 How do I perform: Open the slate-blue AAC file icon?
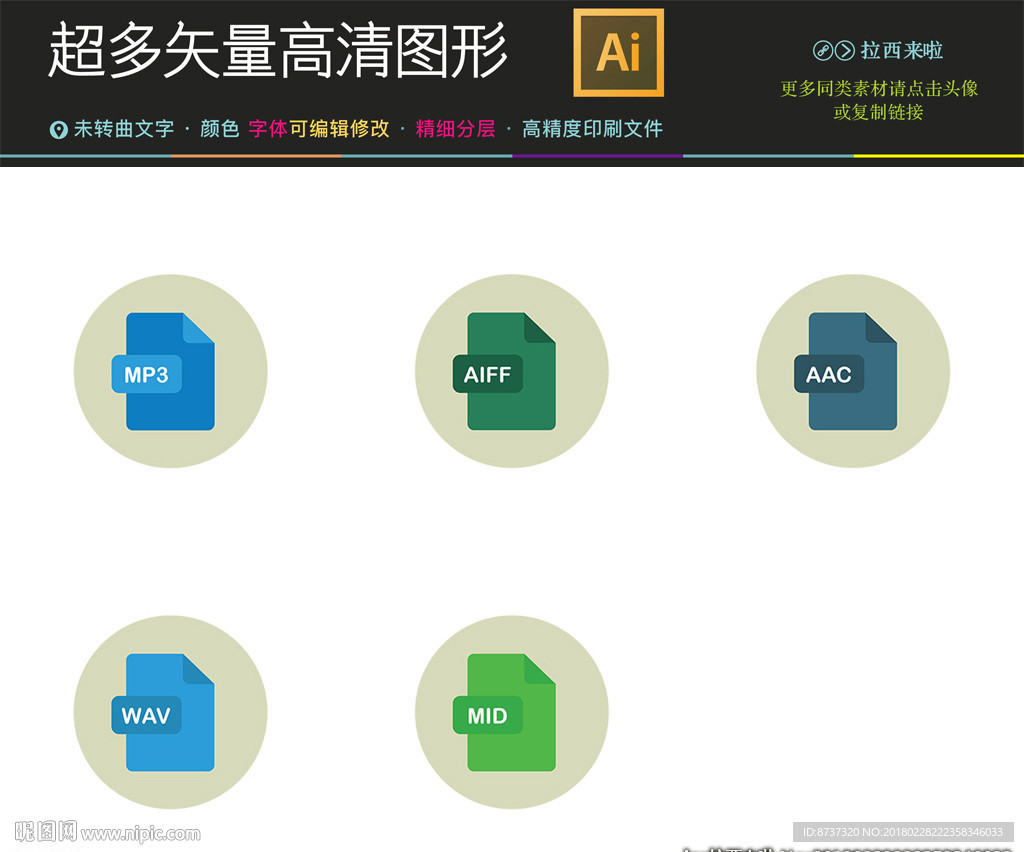pyautogui.click(x=852, y=372)
